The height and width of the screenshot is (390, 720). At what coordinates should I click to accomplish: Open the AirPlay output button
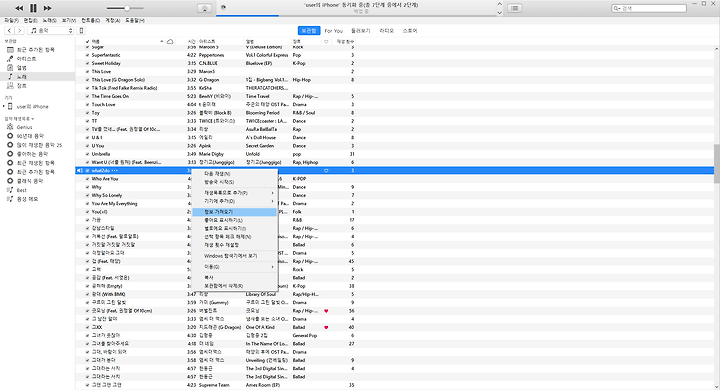tap(204, 8)
